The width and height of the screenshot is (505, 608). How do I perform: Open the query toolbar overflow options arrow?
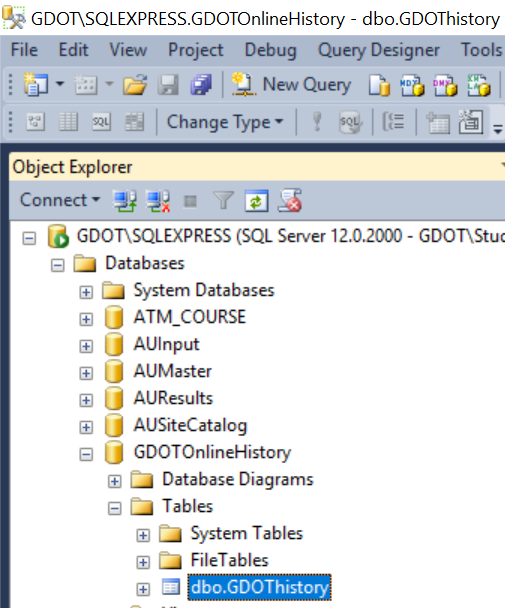[x=498, y=128]
